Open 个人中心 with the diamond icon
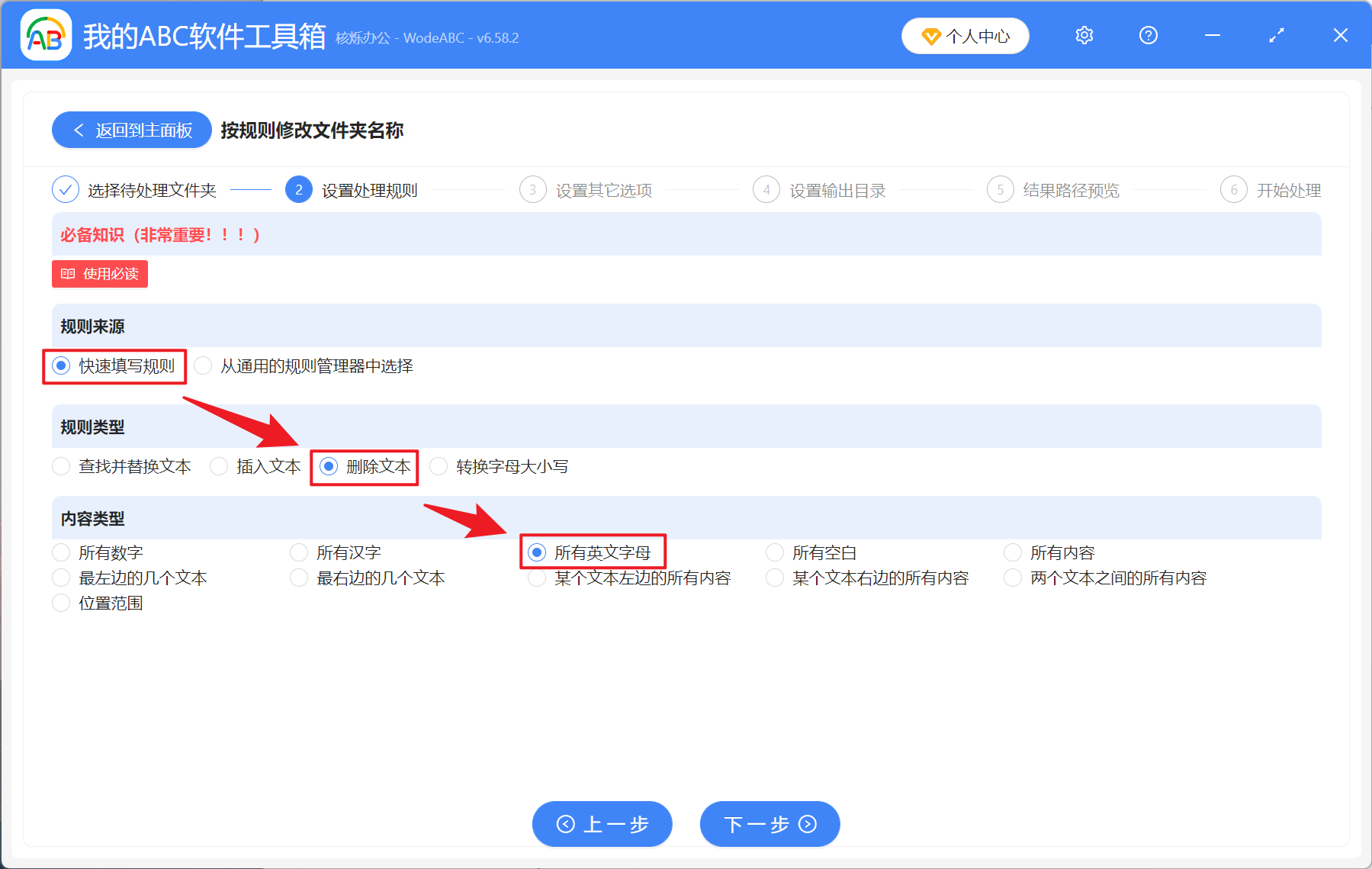The image size is (1372, 869). (x=965, y=35)
